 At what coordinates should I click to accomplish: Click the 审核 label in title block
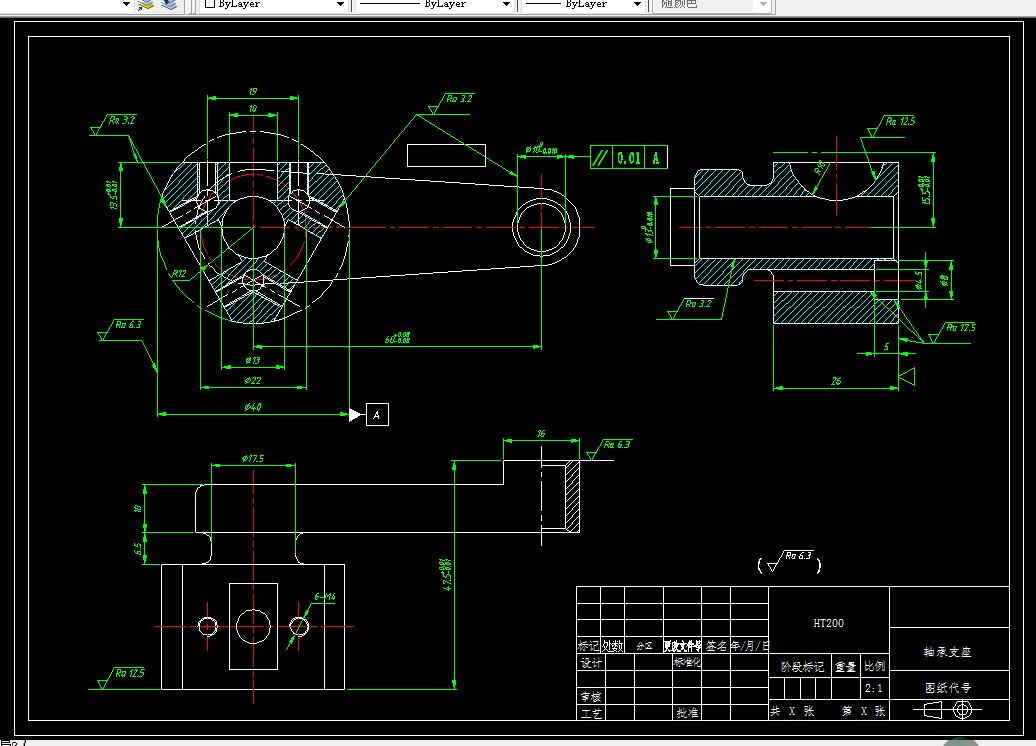click(x=591, y=696)
